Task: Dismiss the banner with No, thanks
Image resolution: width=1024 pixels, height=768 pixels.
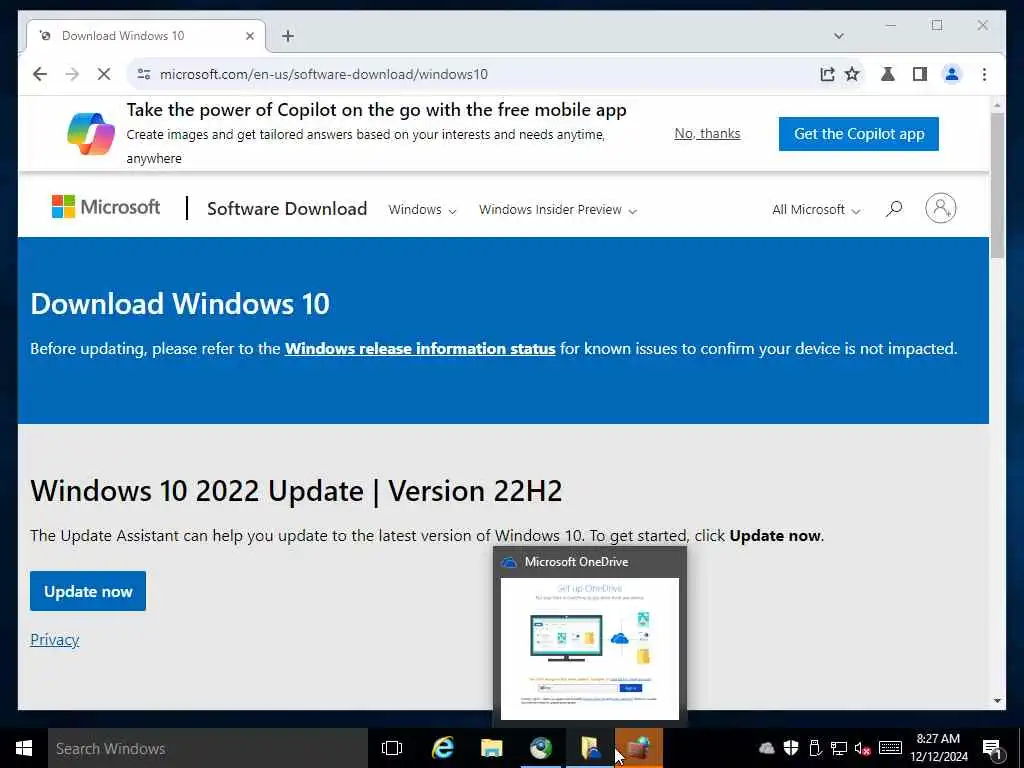Action: click(x=707, y=133)
